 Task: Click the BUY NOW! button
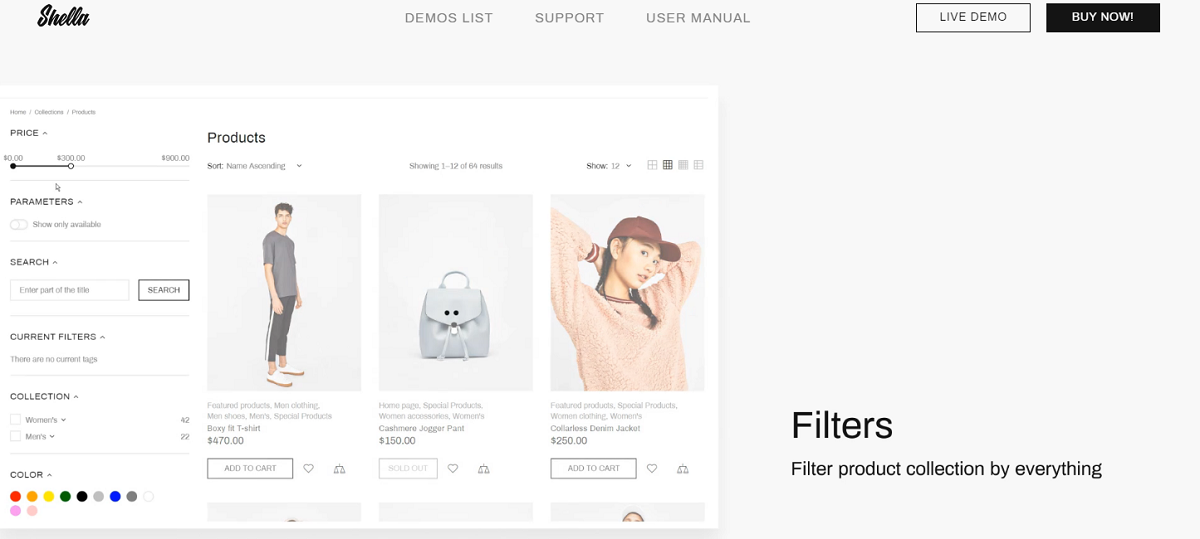1103,17
